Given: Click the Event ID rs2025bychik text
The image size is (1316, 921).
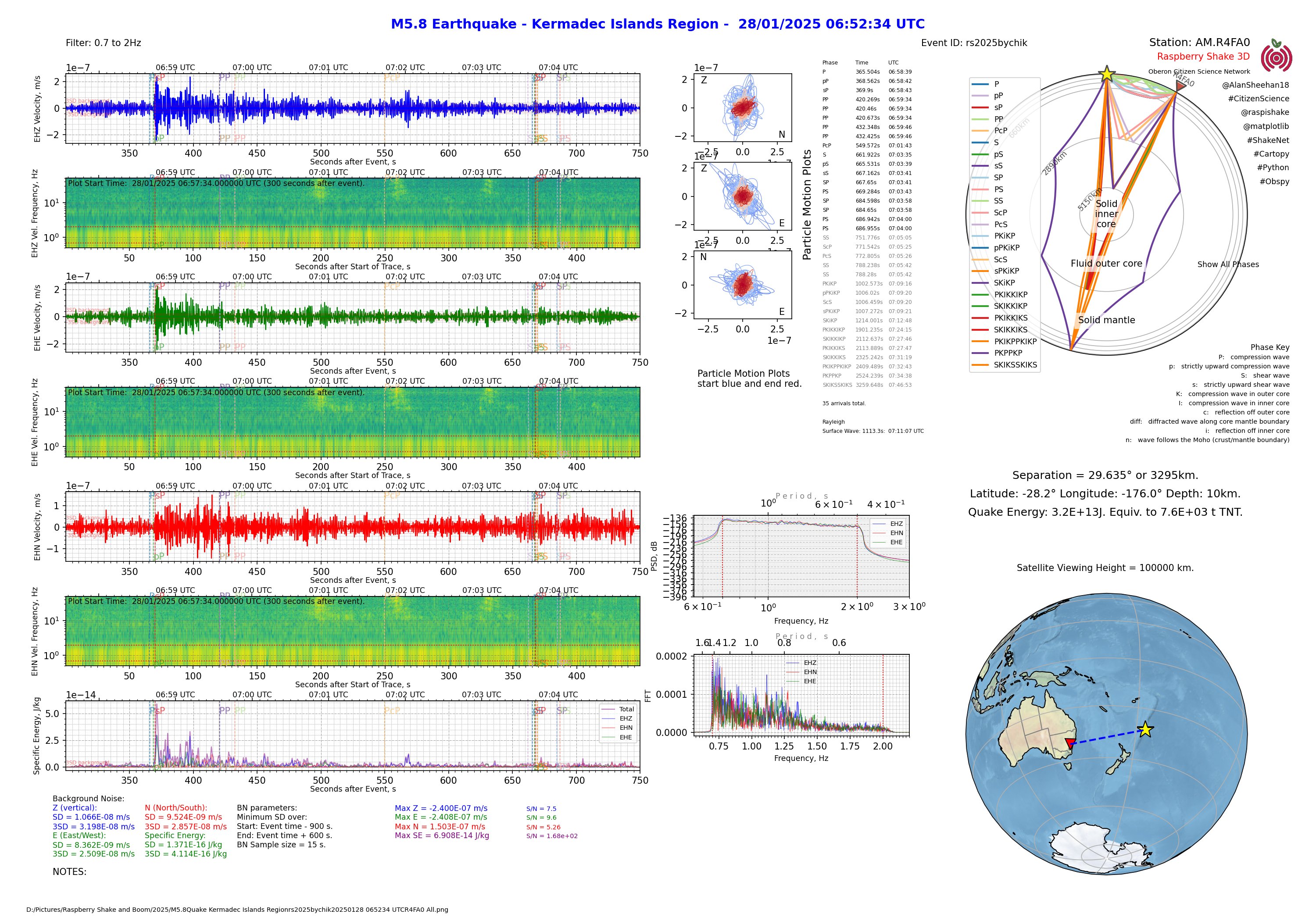Looking at the screenshot, I should coord(974,43).
